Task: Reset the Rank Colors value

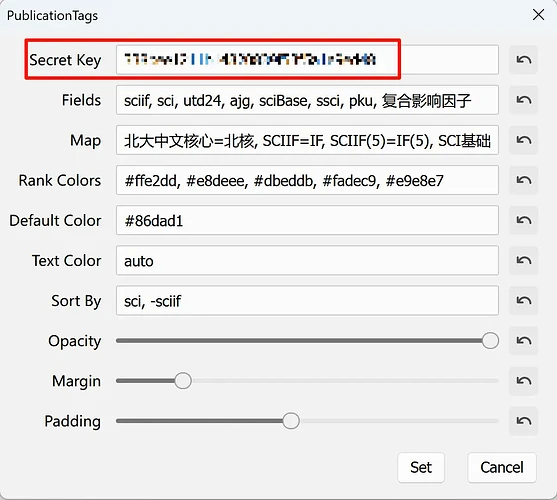Action: 523,180
